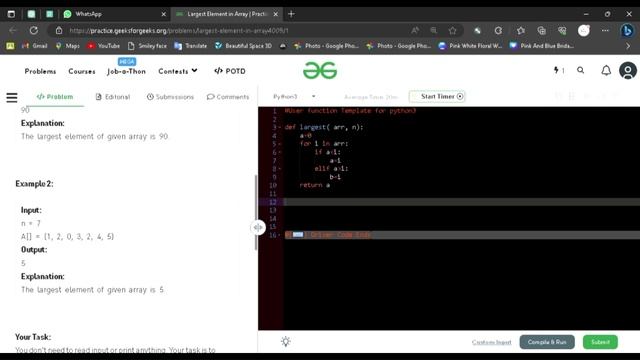Open the browser Favorites hub icon
The height and width of the screenshot is (360, 640).
(x=520, y=31)
